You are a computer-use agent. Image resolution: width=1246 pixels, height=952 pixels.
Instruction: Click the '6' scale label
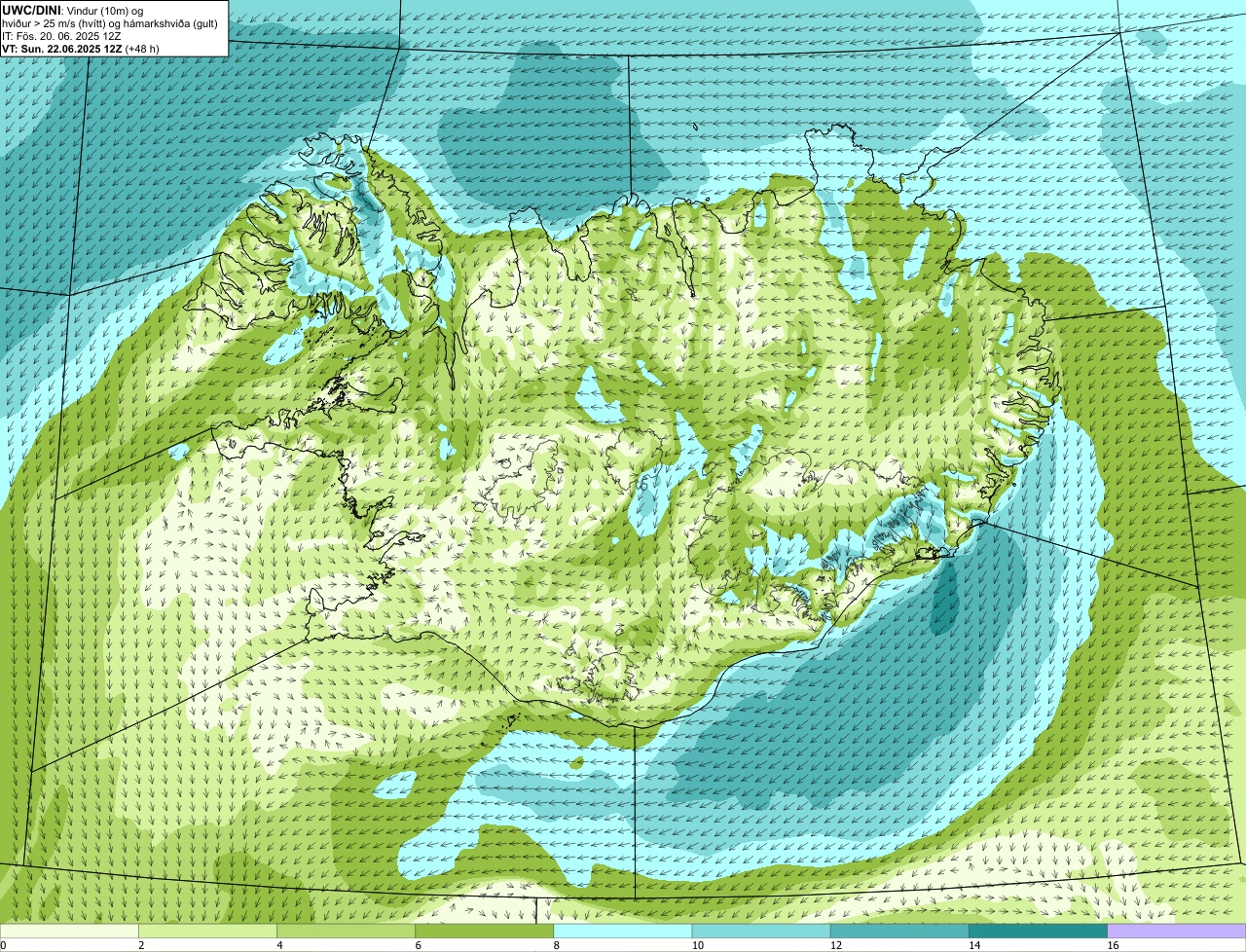[x=418, y=945]
